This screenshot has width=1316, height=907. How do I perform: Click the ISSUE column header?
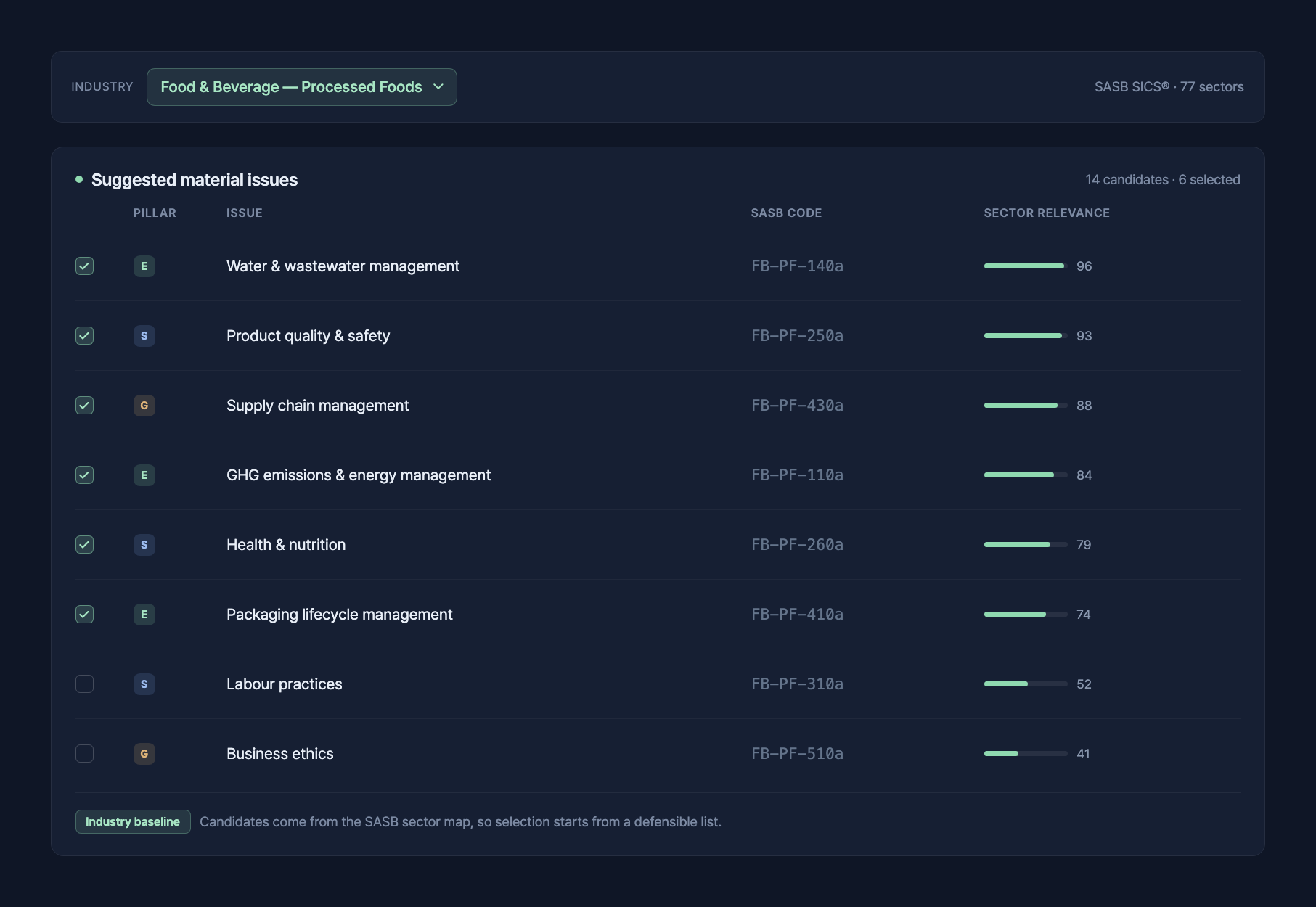(245, 213)
